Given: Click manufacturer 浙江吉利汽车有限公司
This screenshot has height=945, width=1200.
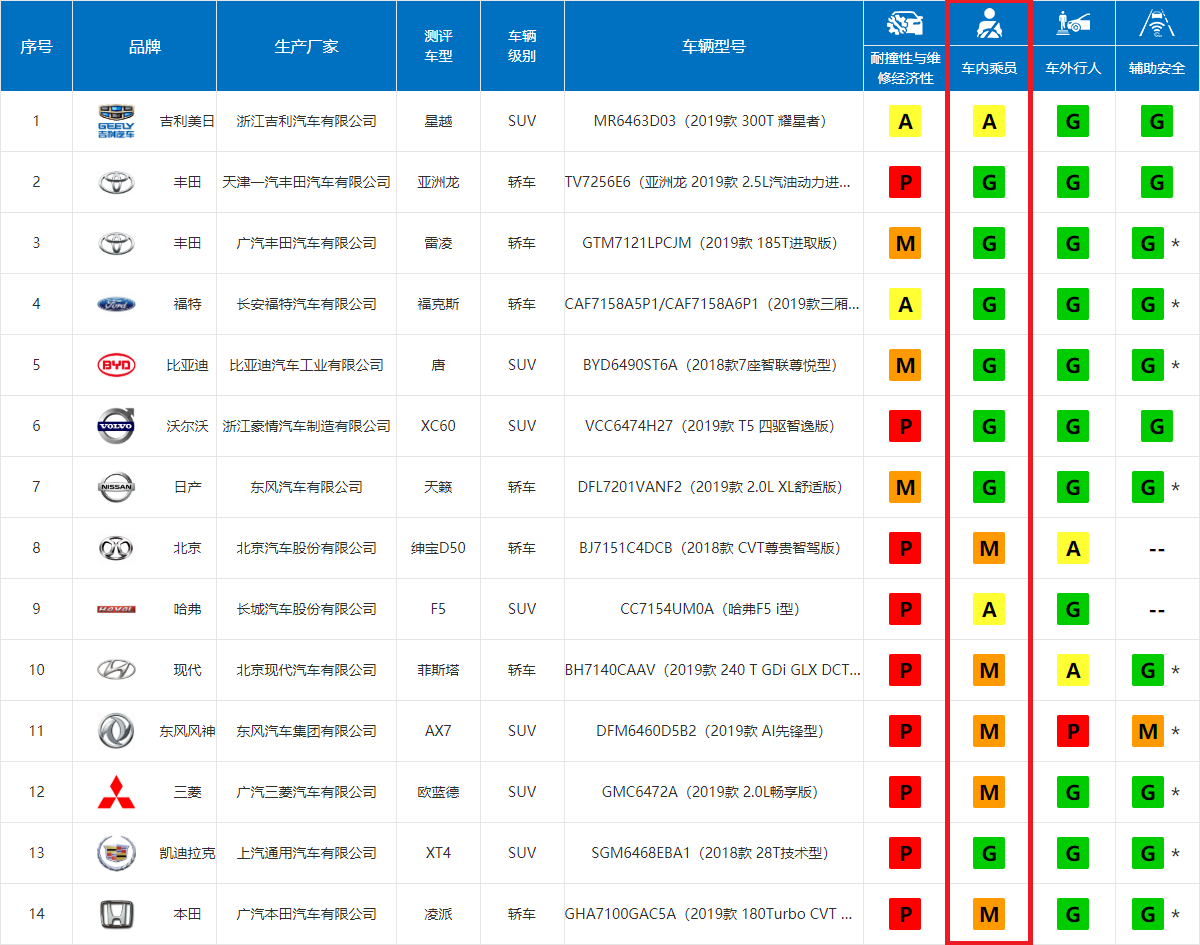Looking at the screenshot, I should click(306, 121).
